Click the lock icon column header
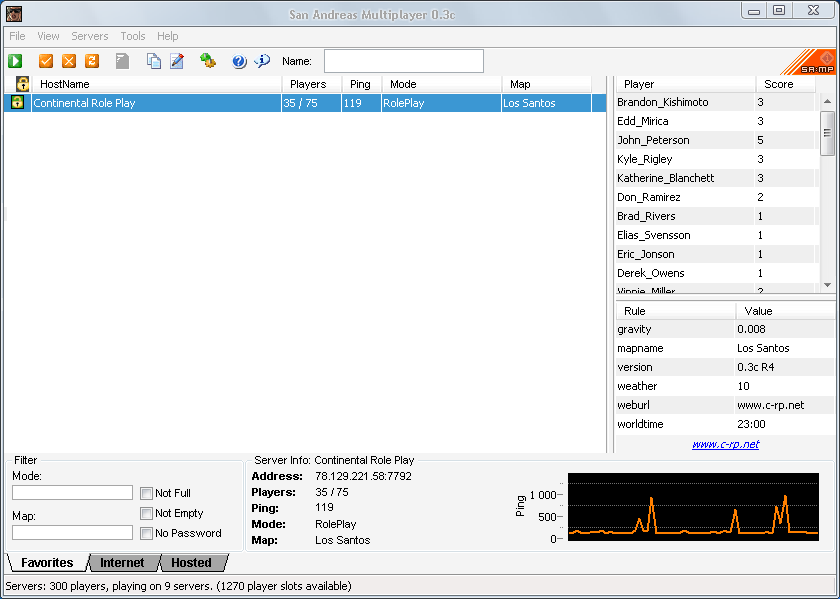This screenshot has height=599, width=840. coord(22,84)
